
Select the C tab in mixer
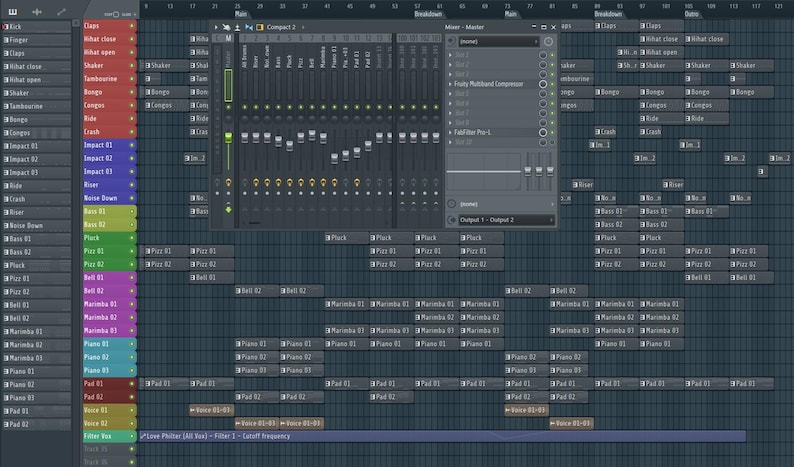tap(218, 38)
